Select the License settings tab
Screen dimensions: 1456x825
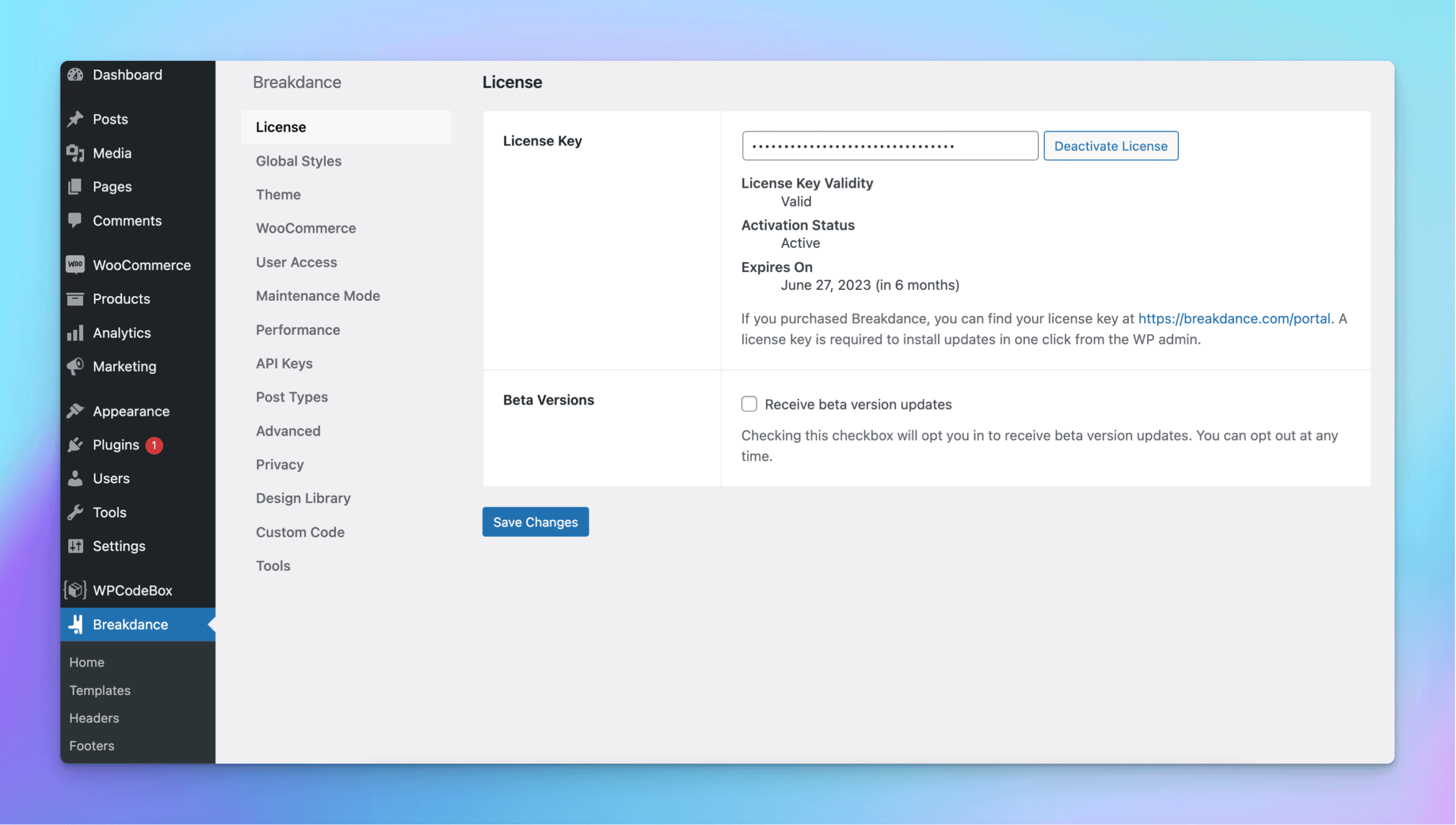[x=346, y=127]
